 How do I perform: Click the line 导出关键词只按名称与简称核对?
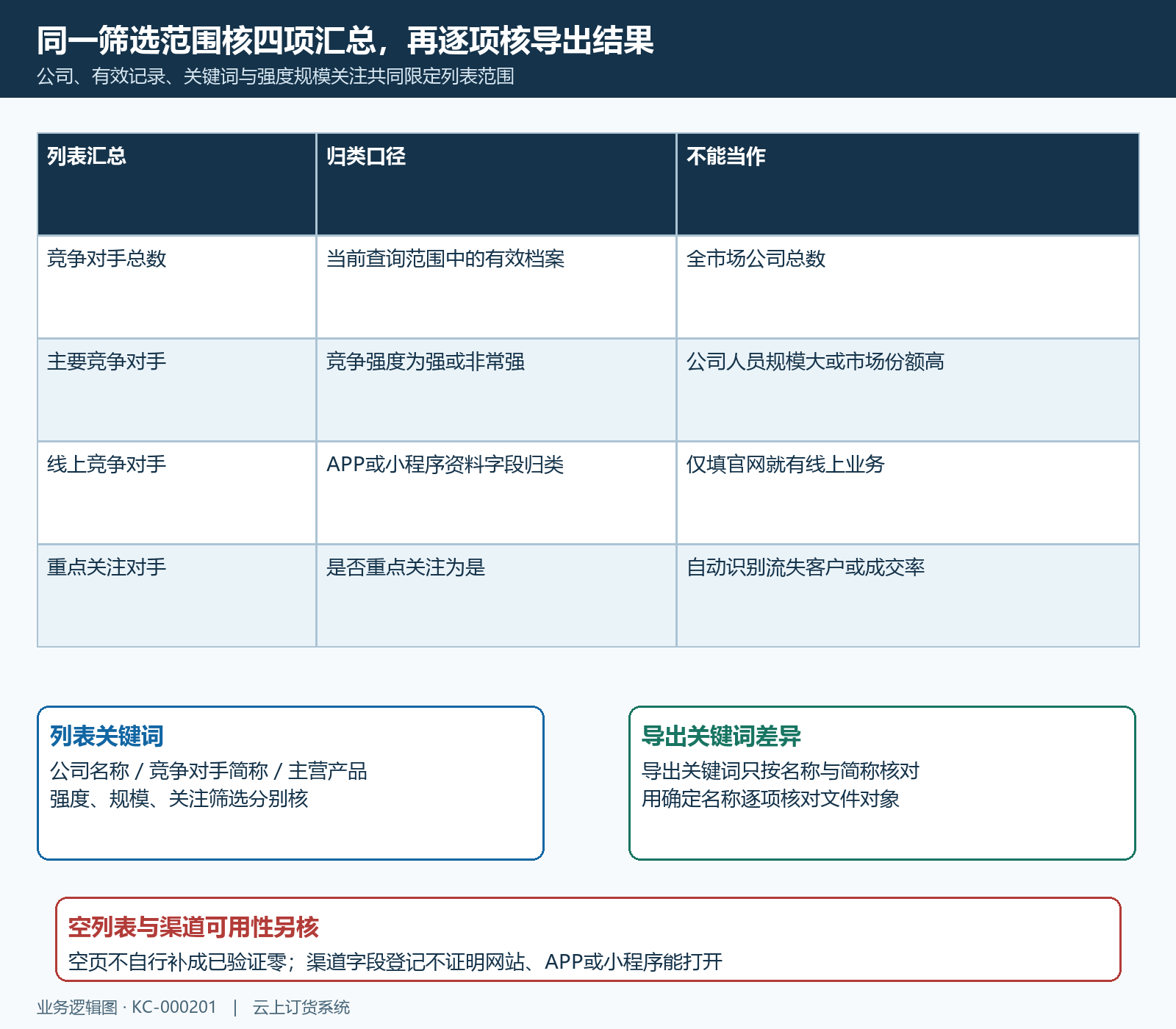(781, 771)
